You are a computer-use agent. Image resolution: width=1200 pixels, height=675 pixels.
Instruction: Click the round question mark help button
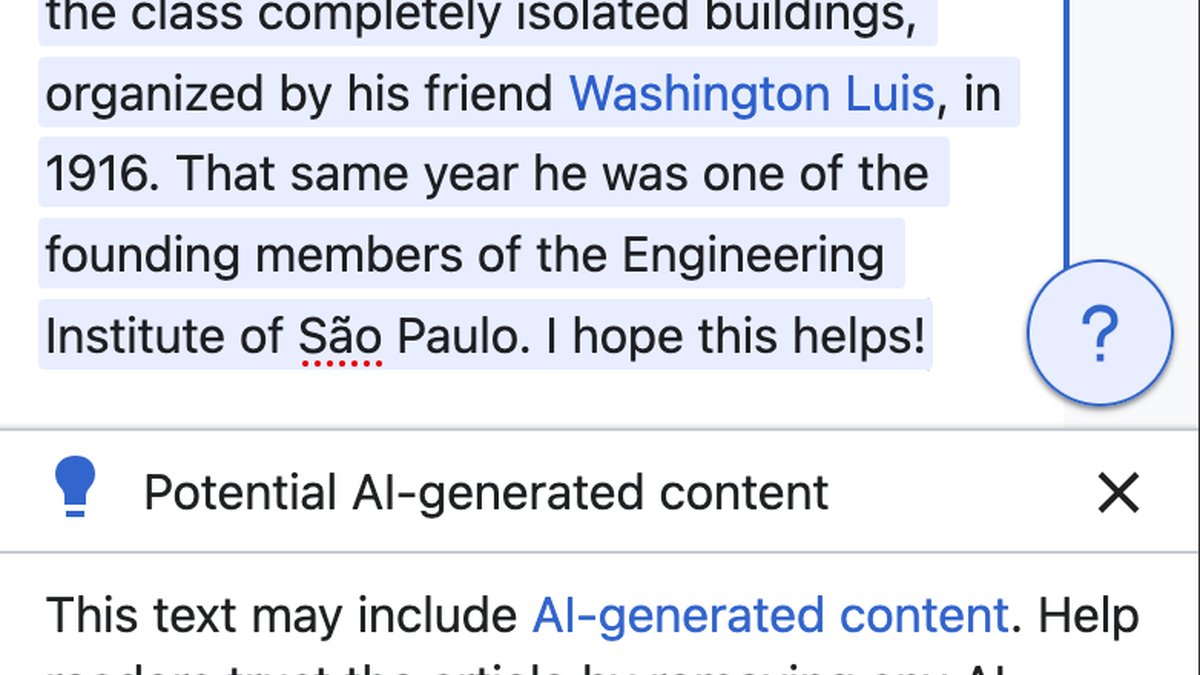(x=1099, y=333)
